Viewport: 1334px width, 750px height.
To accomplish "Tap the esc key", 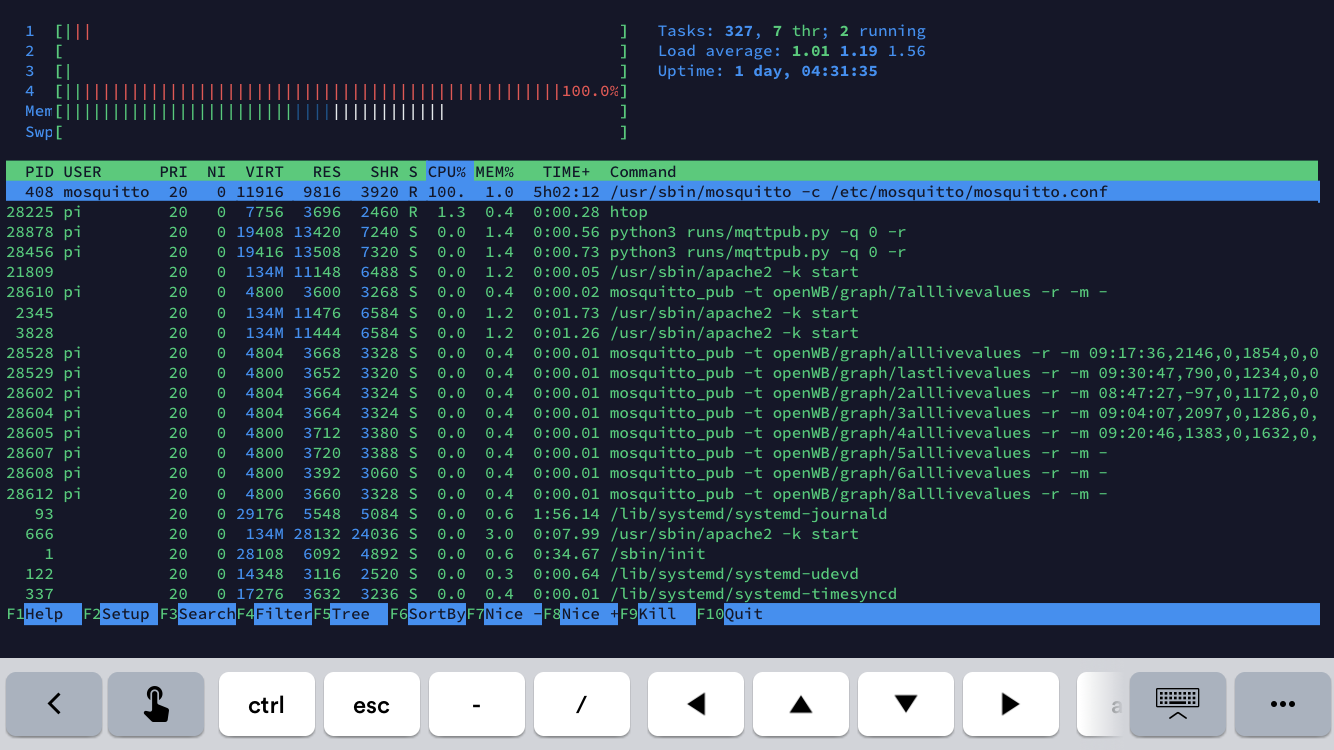I will click(x=372, y=704).
